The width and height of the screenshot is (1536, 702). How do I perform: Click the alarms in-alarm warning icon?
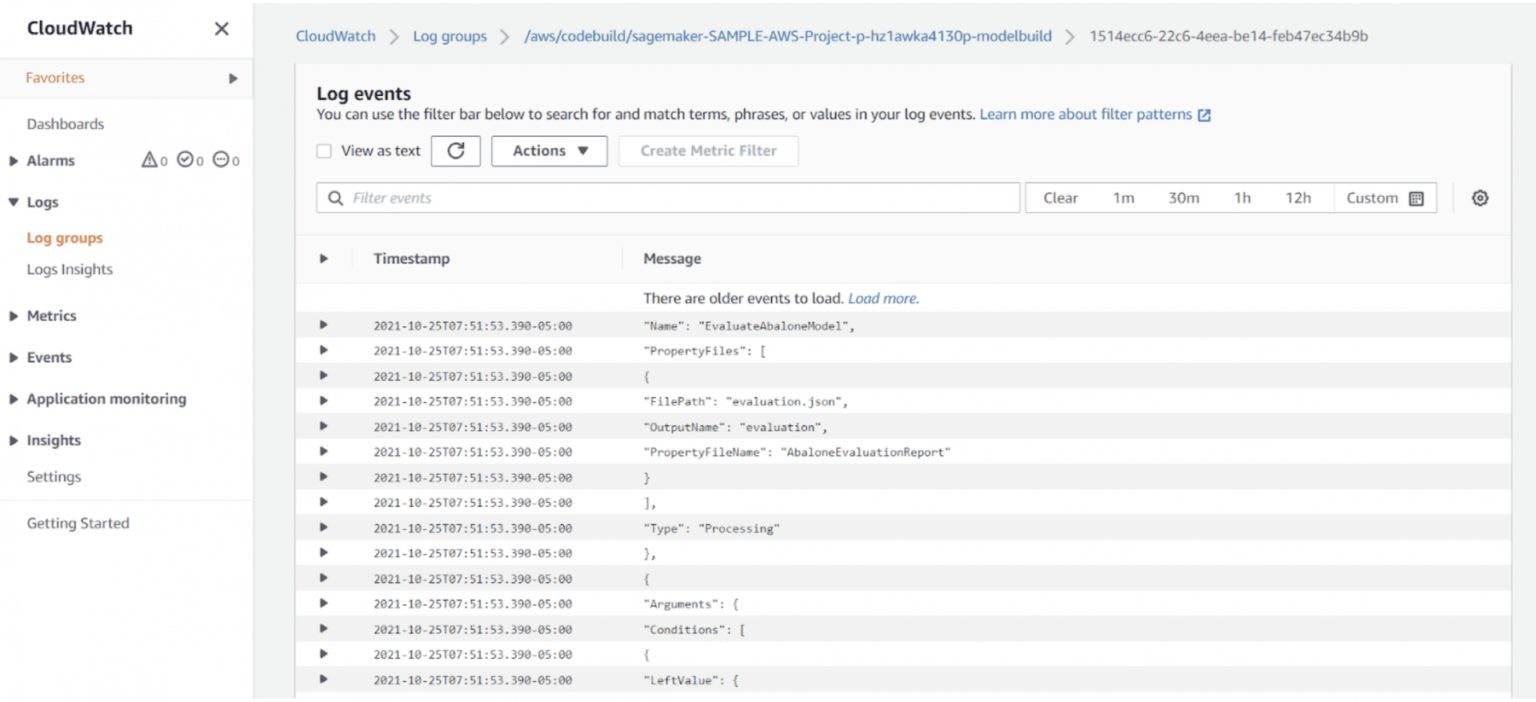(x=150, y=160)
